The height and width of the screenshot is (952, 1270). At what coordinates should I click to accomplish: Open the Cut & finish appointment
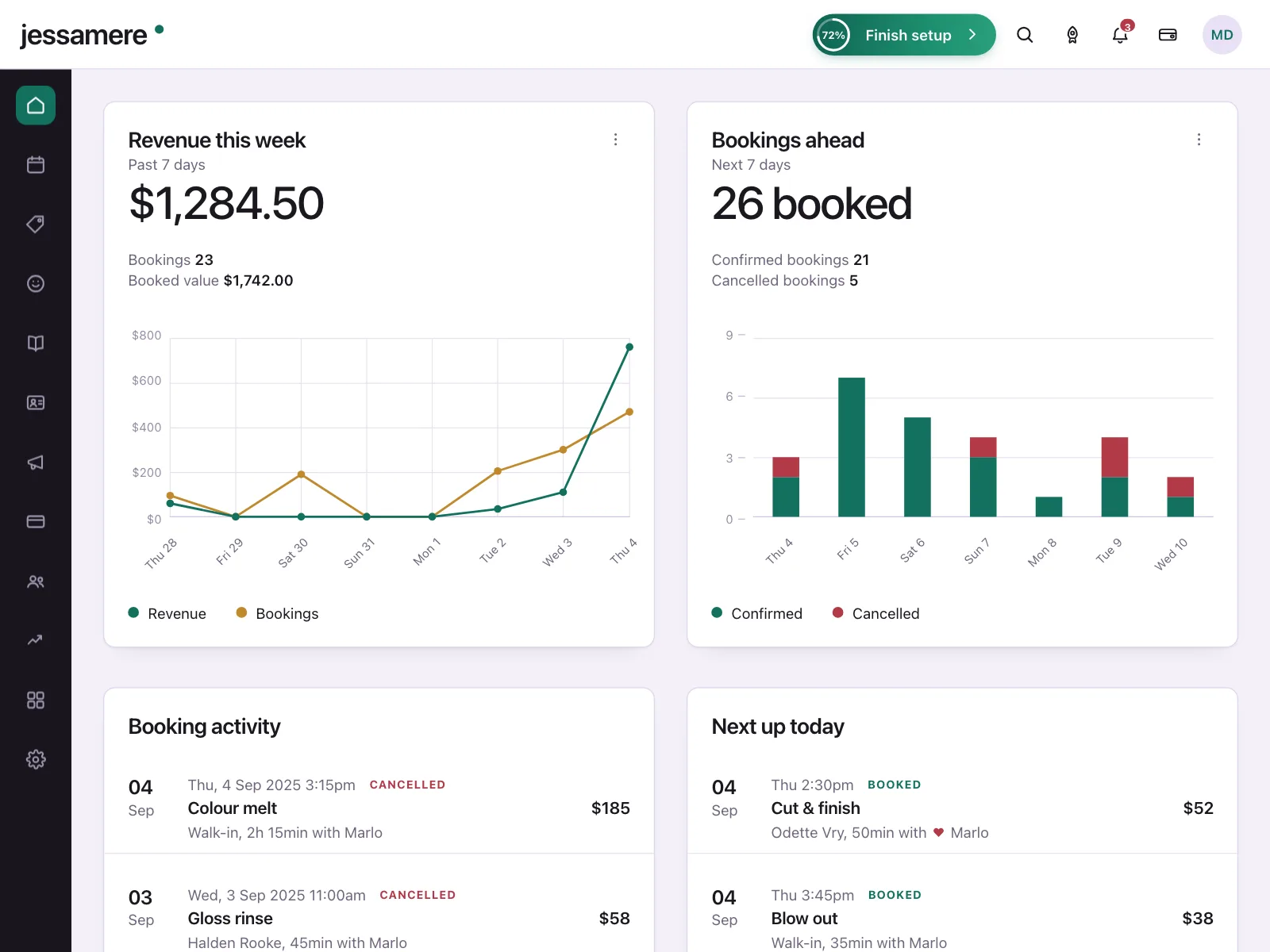pyautogui.click(x=962, y=808)
